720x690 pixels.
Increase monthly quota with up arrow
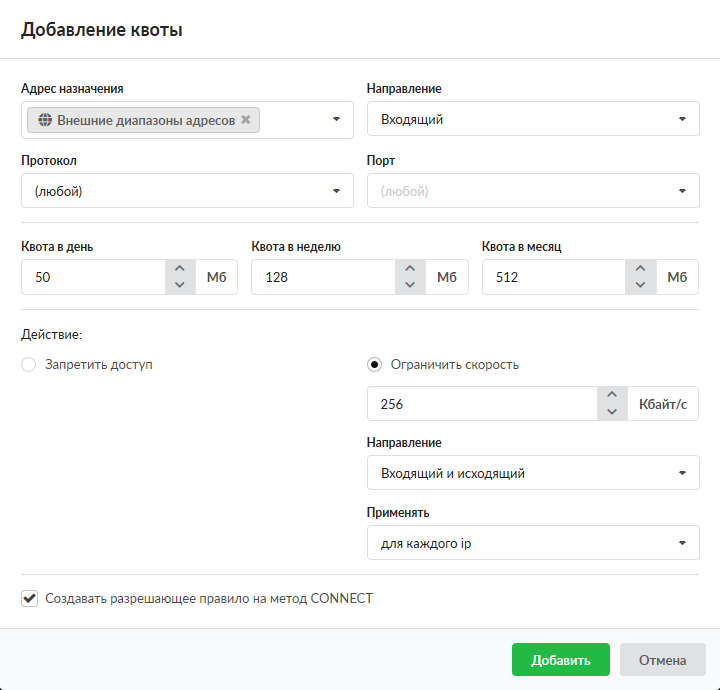point(640,269)
